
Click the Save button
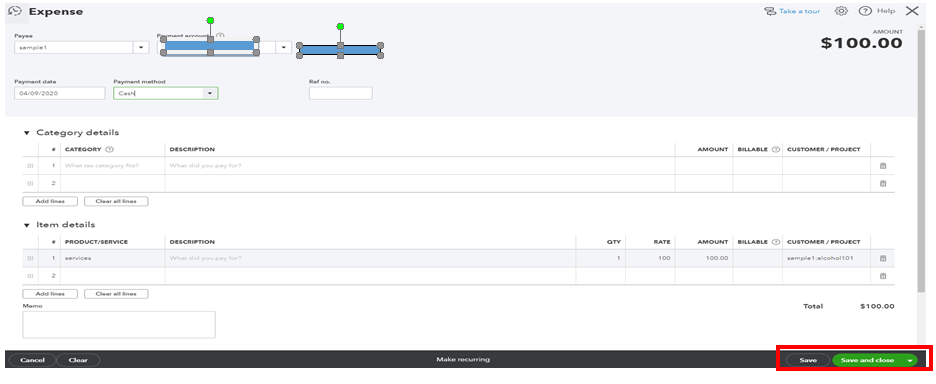click(x=808, y=360)
